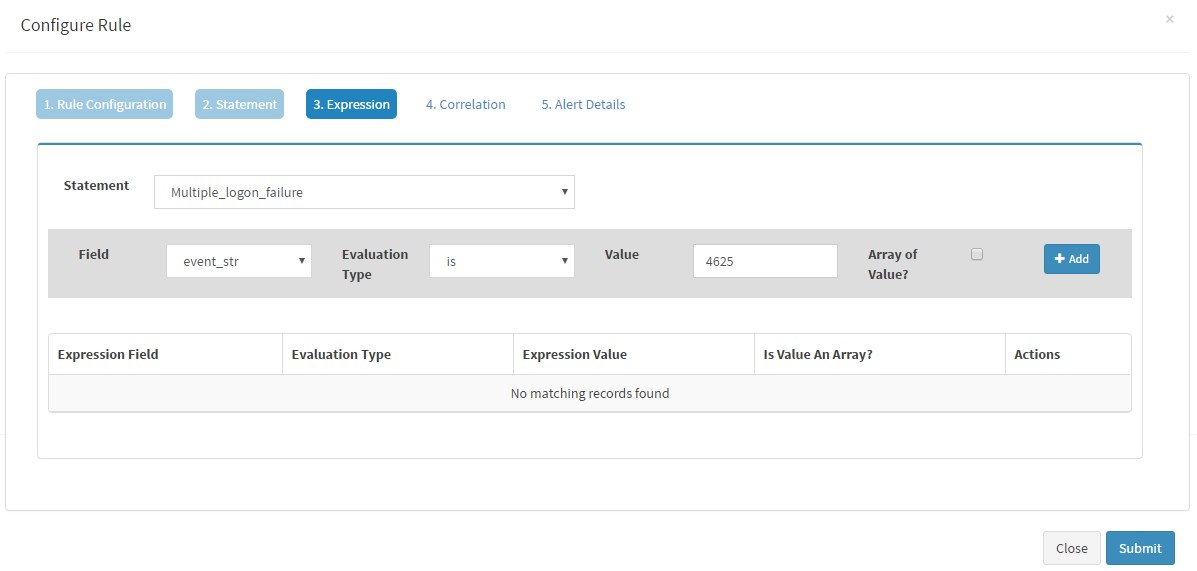The height and width of the screenshot is (571, 1197).
Task: Open the Evaluation Type dropdown
Action: (x=502, y=261)
